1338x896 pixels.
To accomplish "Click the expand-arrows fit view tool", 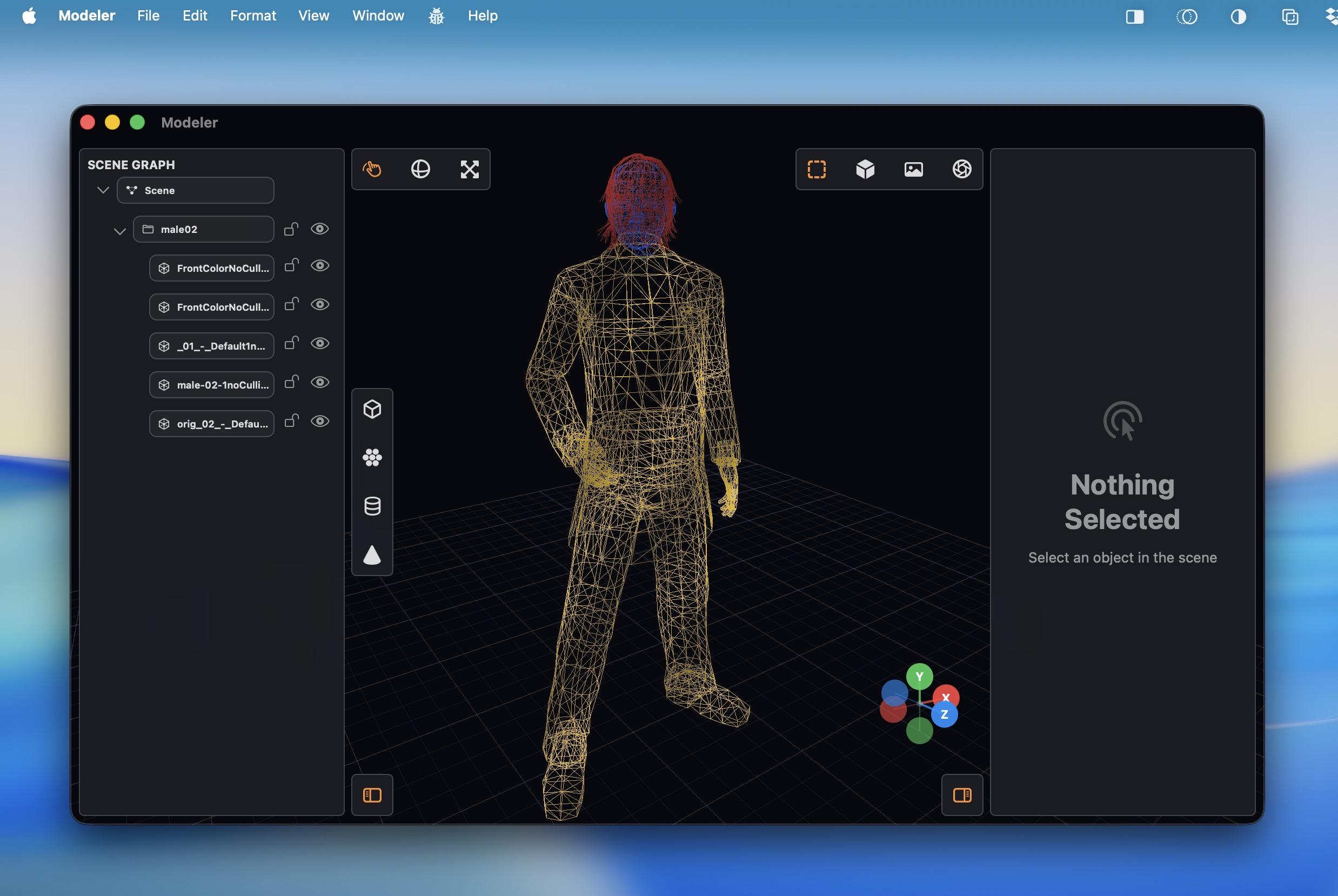I will (x=470, y=169).
